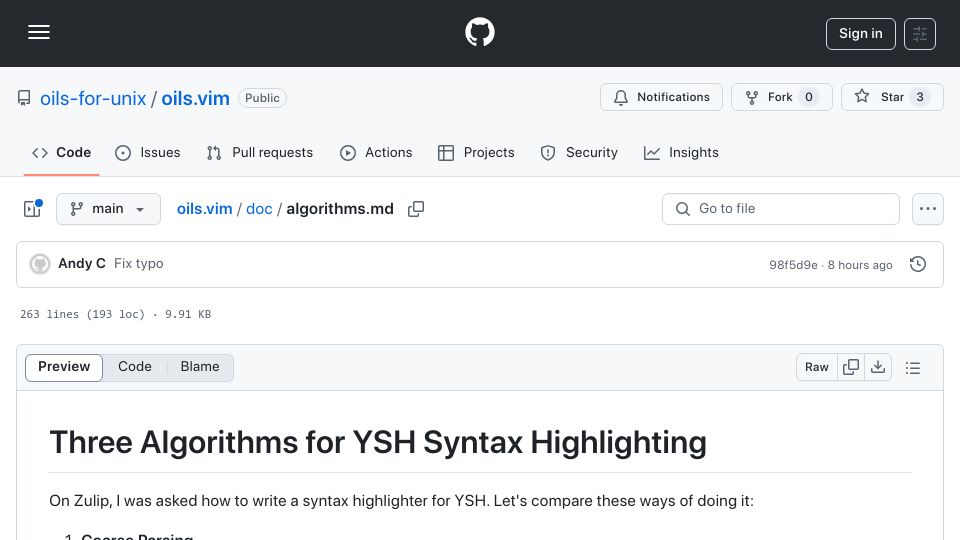Open the document outline icon
This screenshot has height=540, width=960.
click(913, 367)
